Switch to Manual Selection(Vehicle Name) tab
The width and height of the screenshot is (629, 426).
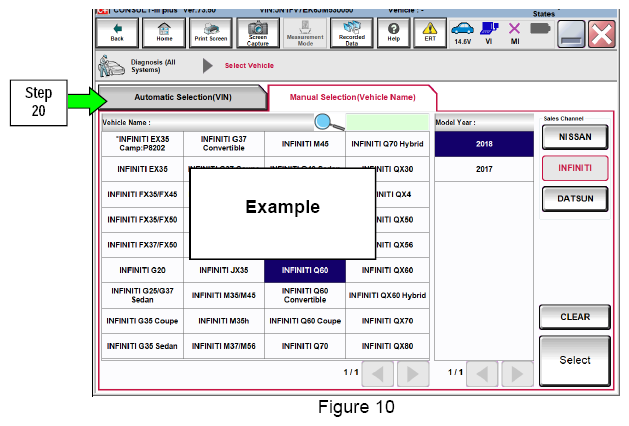[x=352, y=97]
